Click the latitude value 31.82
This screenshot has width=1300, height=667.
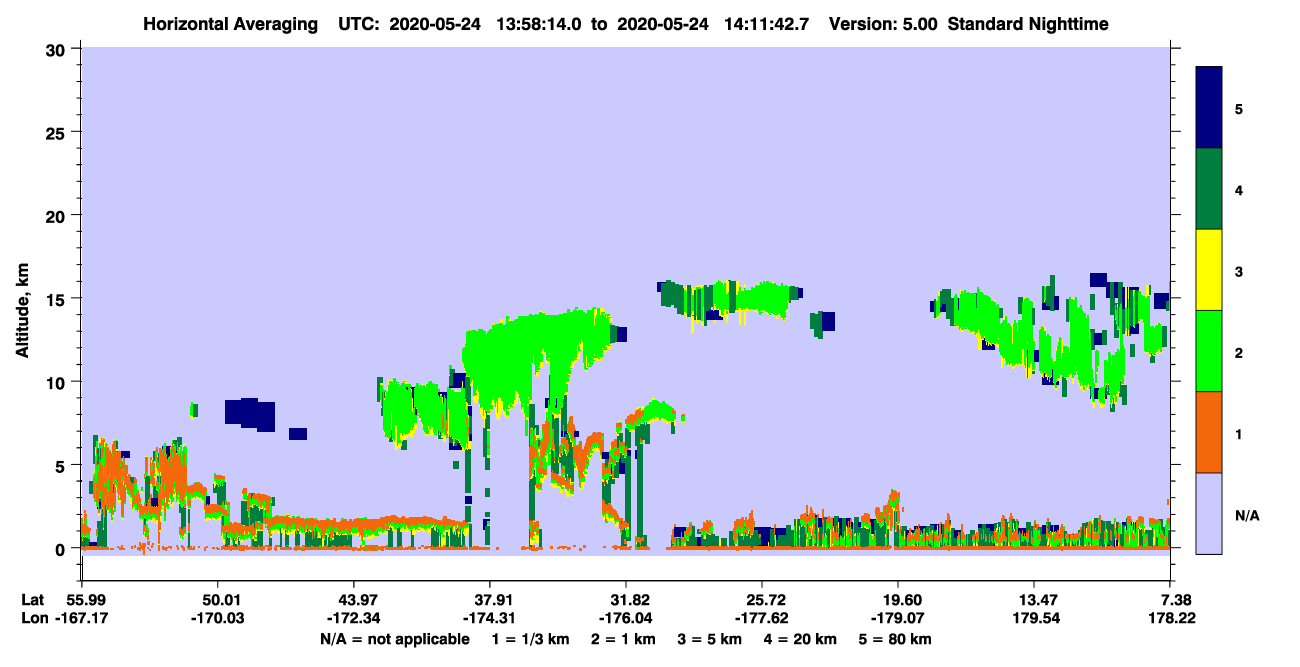tap(626, 599)
